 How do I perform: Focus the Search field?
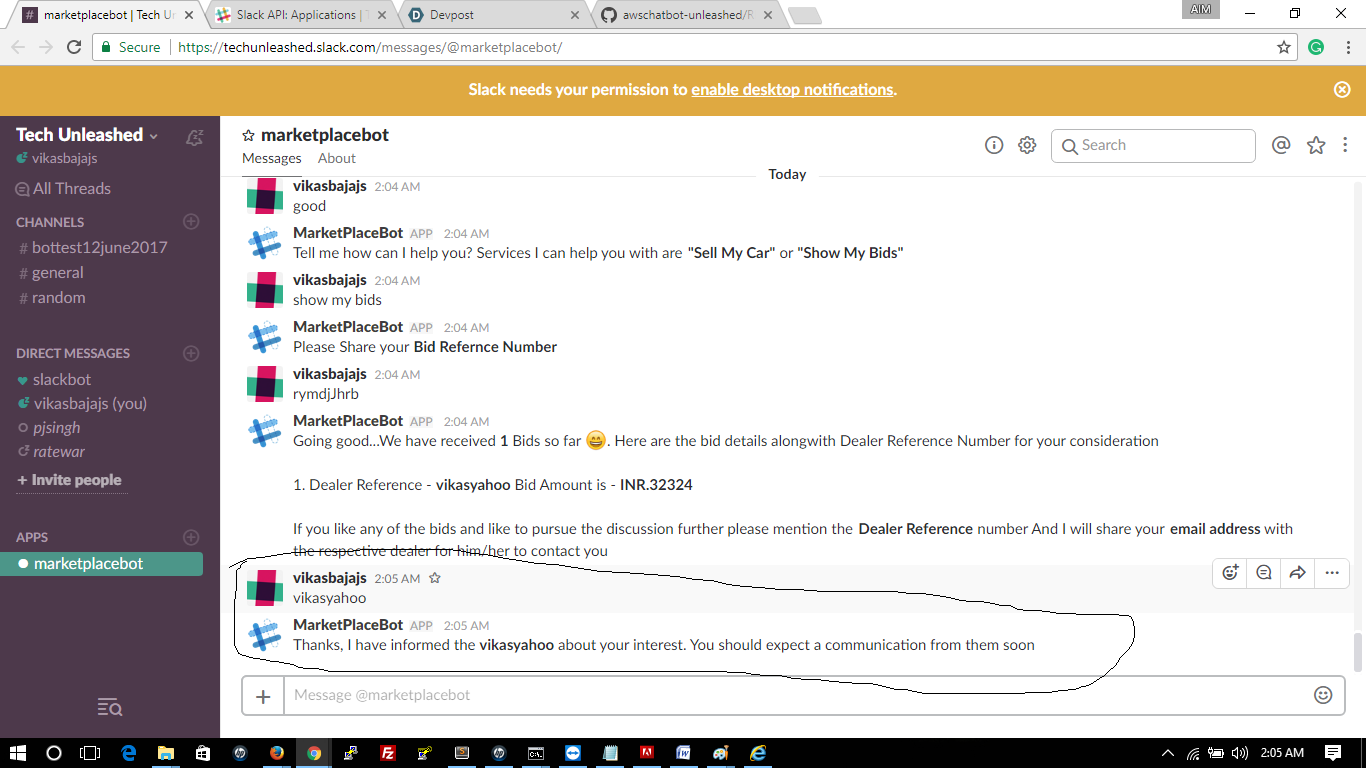1153,145
